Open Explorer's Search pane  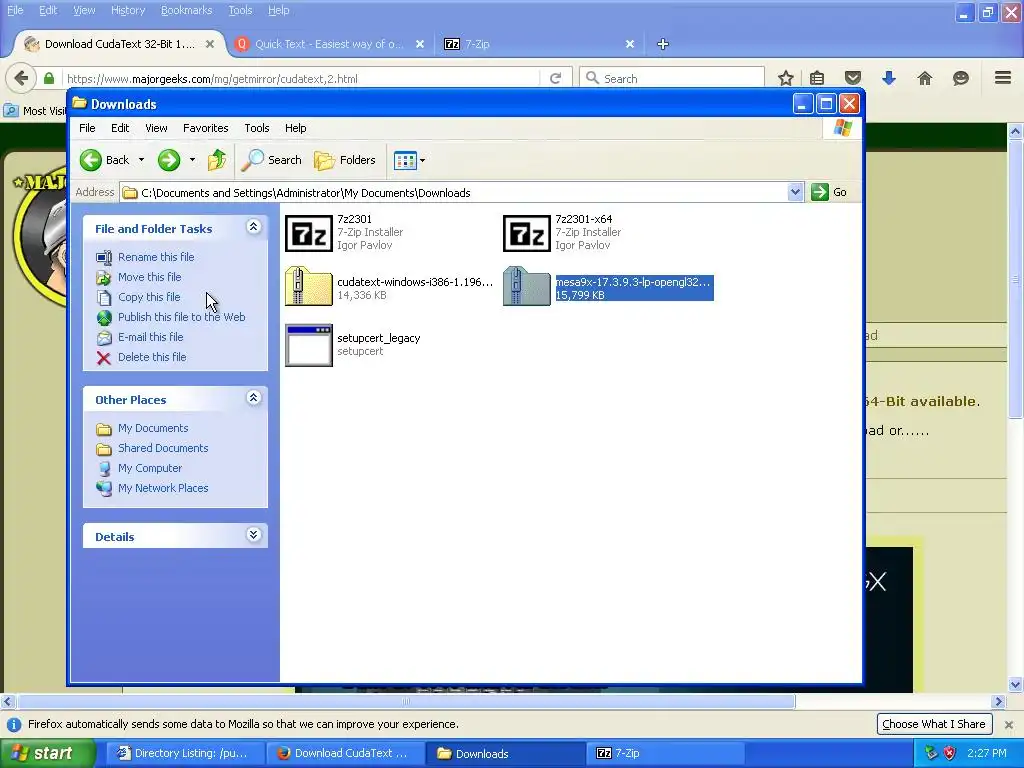coord(272,160)
